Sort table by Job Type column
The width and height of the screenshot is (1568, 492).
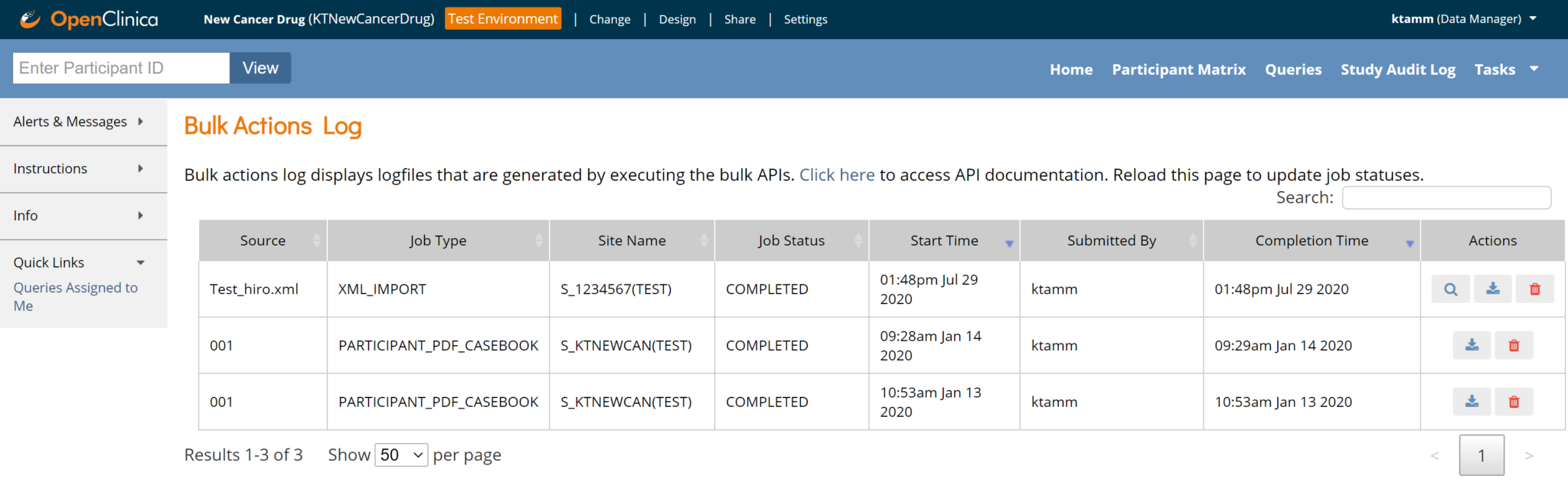437,241
